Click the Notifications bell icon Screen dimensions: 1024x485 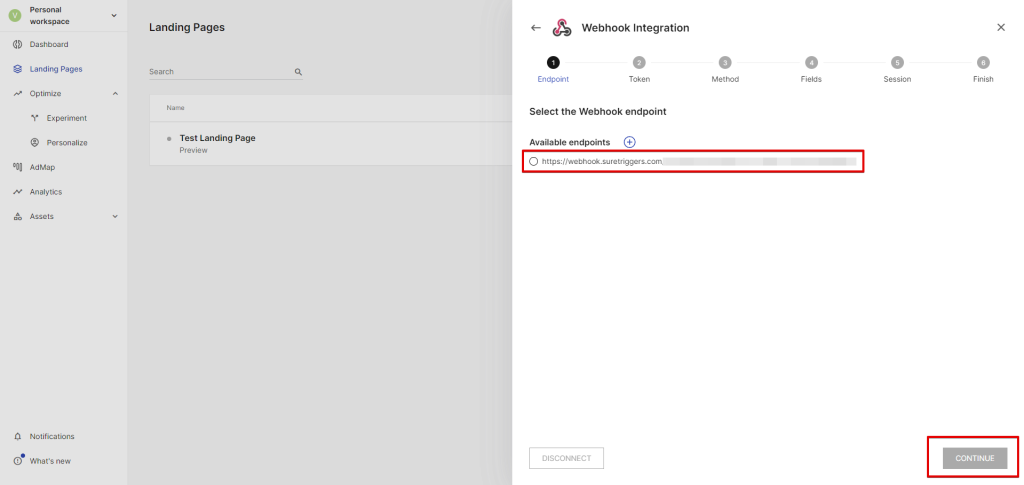[18, 436]
